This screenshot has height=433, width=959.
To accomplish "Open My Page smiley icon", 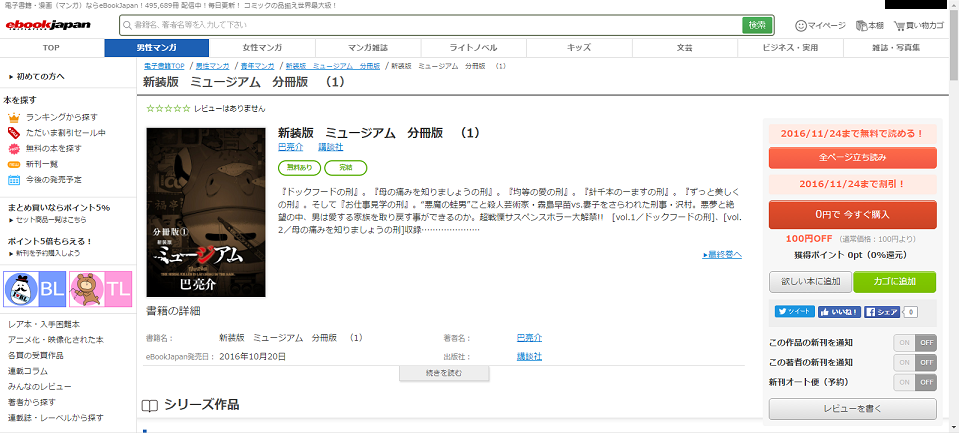I will (801, 26).
